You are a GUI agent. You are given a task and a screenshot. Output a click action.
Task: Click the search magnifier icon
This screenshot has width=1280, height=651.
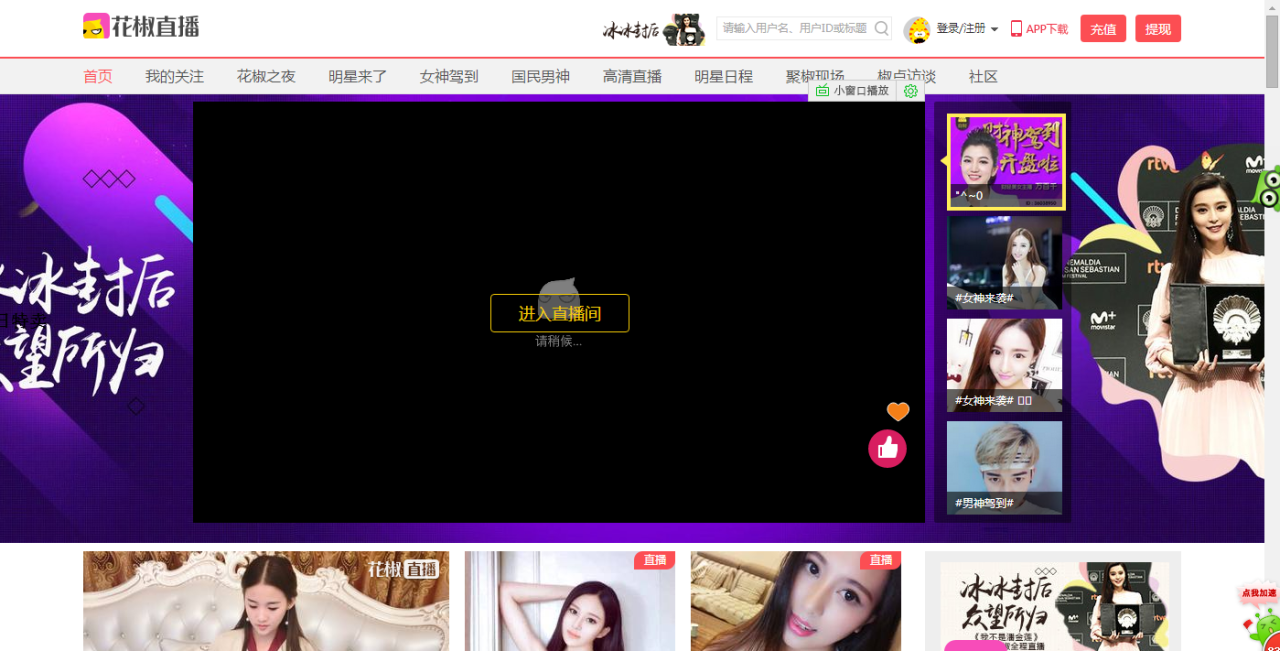tap(881, 28)
